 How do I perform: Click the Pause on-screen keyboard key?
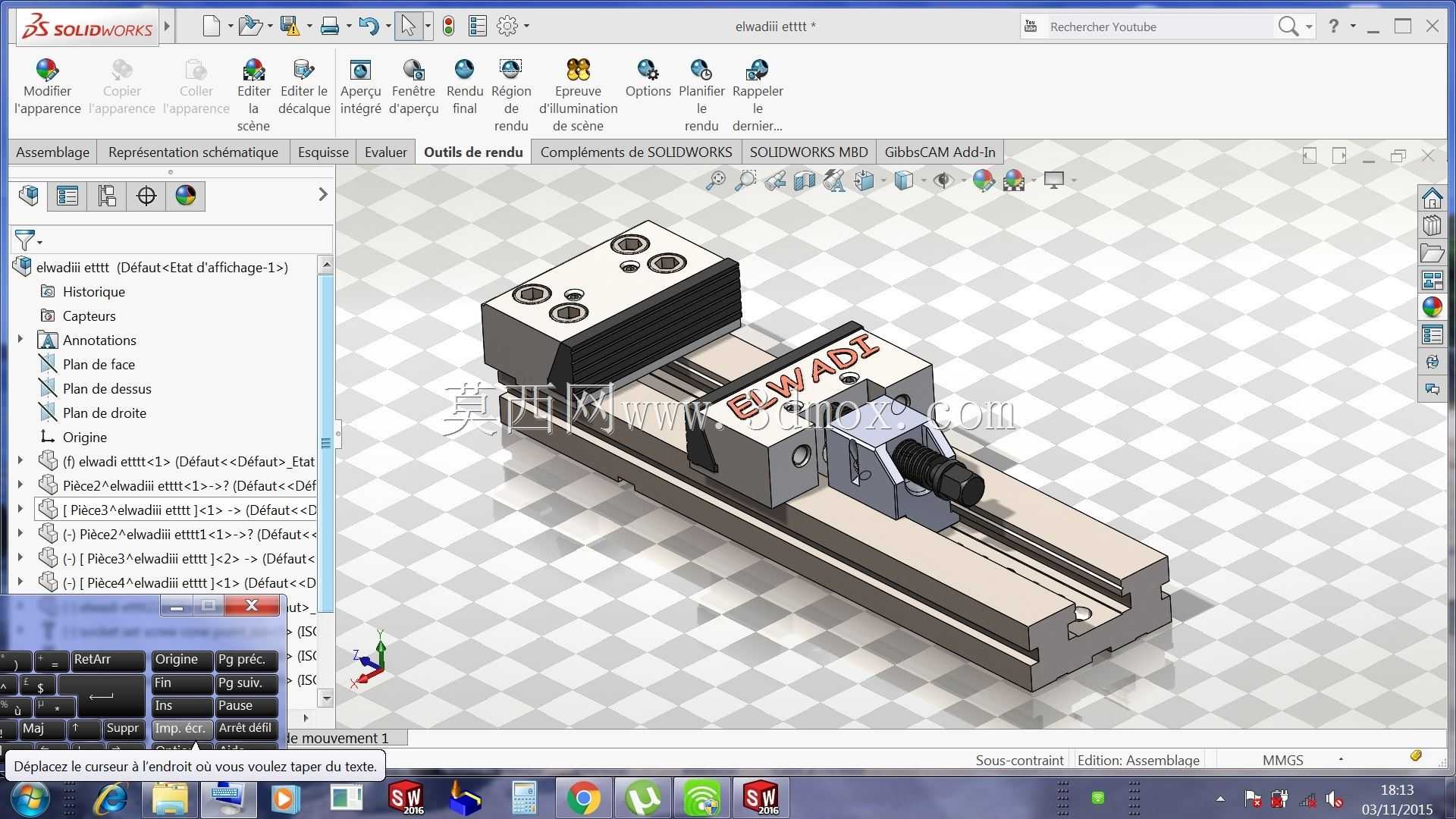pos(246,705)
